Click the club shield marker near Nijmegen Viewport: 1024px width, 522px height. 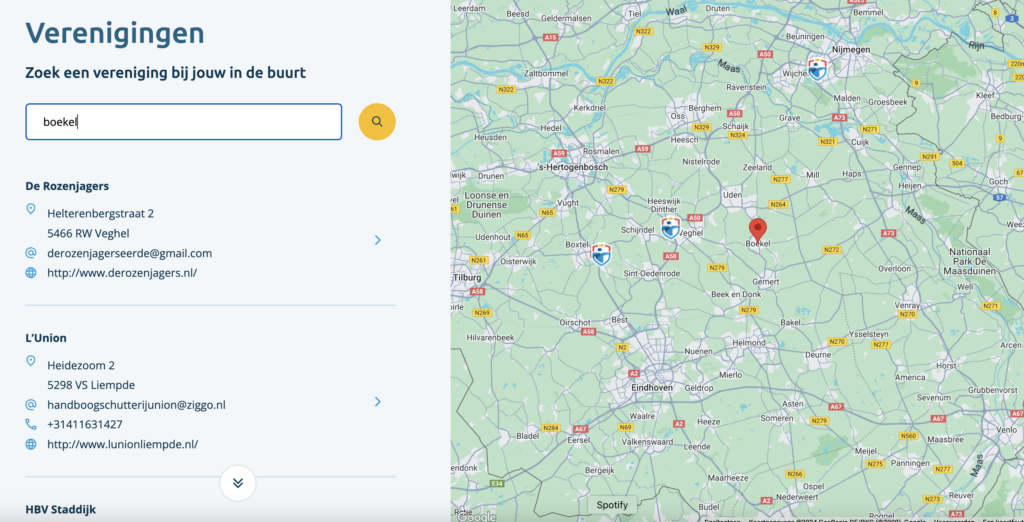point(817,68)
